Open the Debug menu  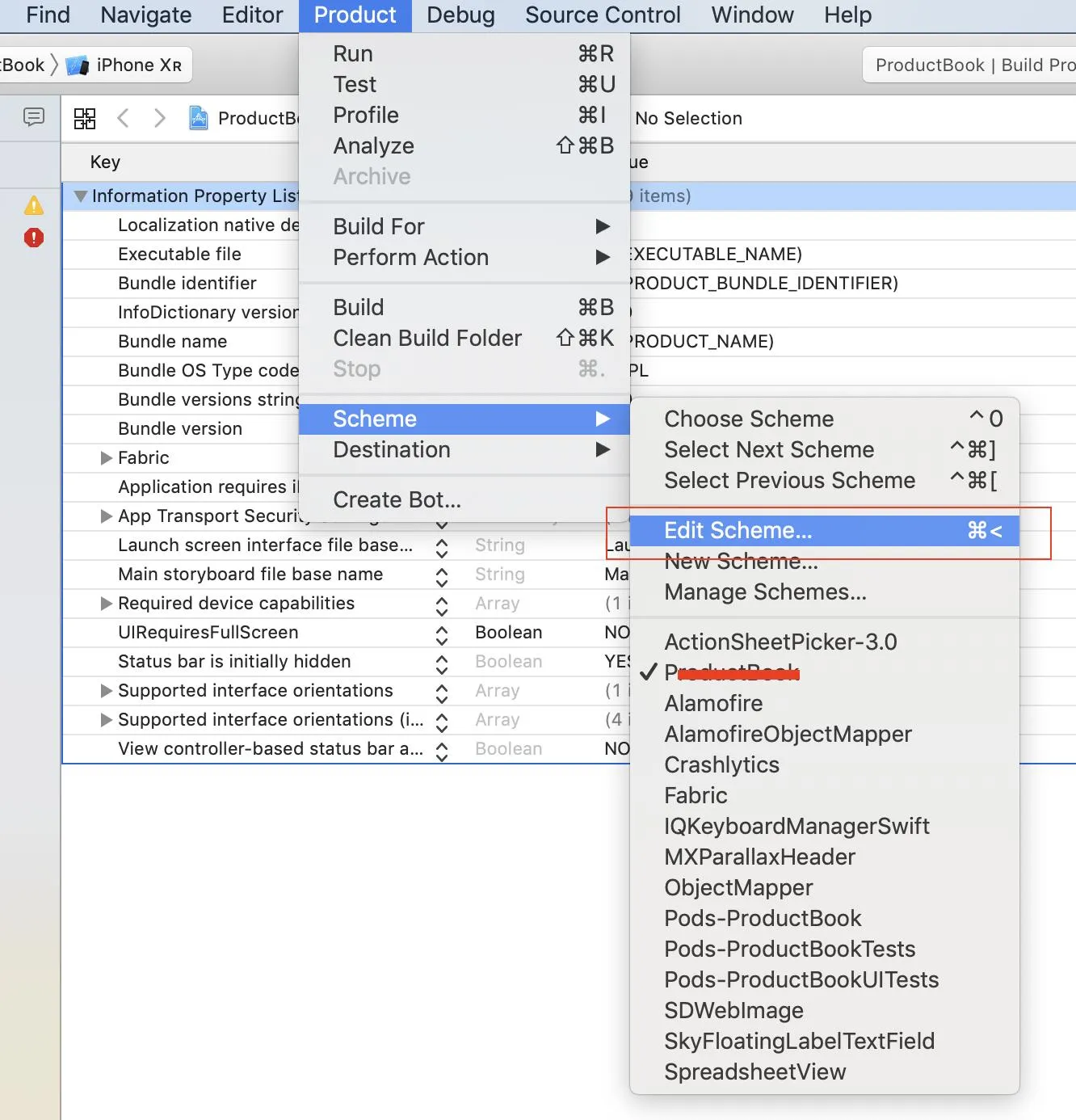click(461, 15)
